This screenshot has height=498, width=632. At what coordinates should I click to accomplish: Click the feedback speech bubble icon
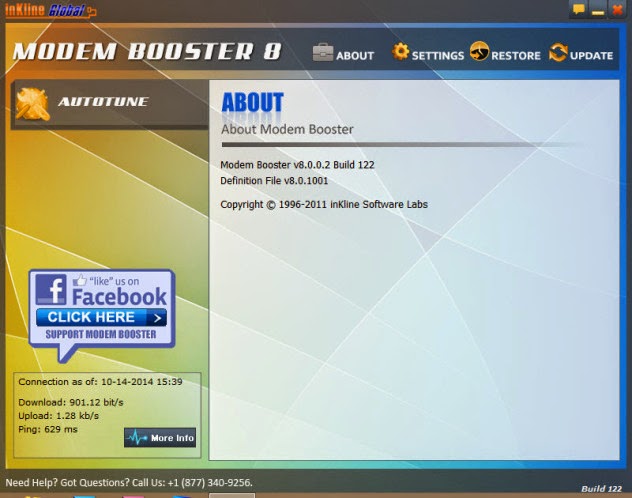579,9
